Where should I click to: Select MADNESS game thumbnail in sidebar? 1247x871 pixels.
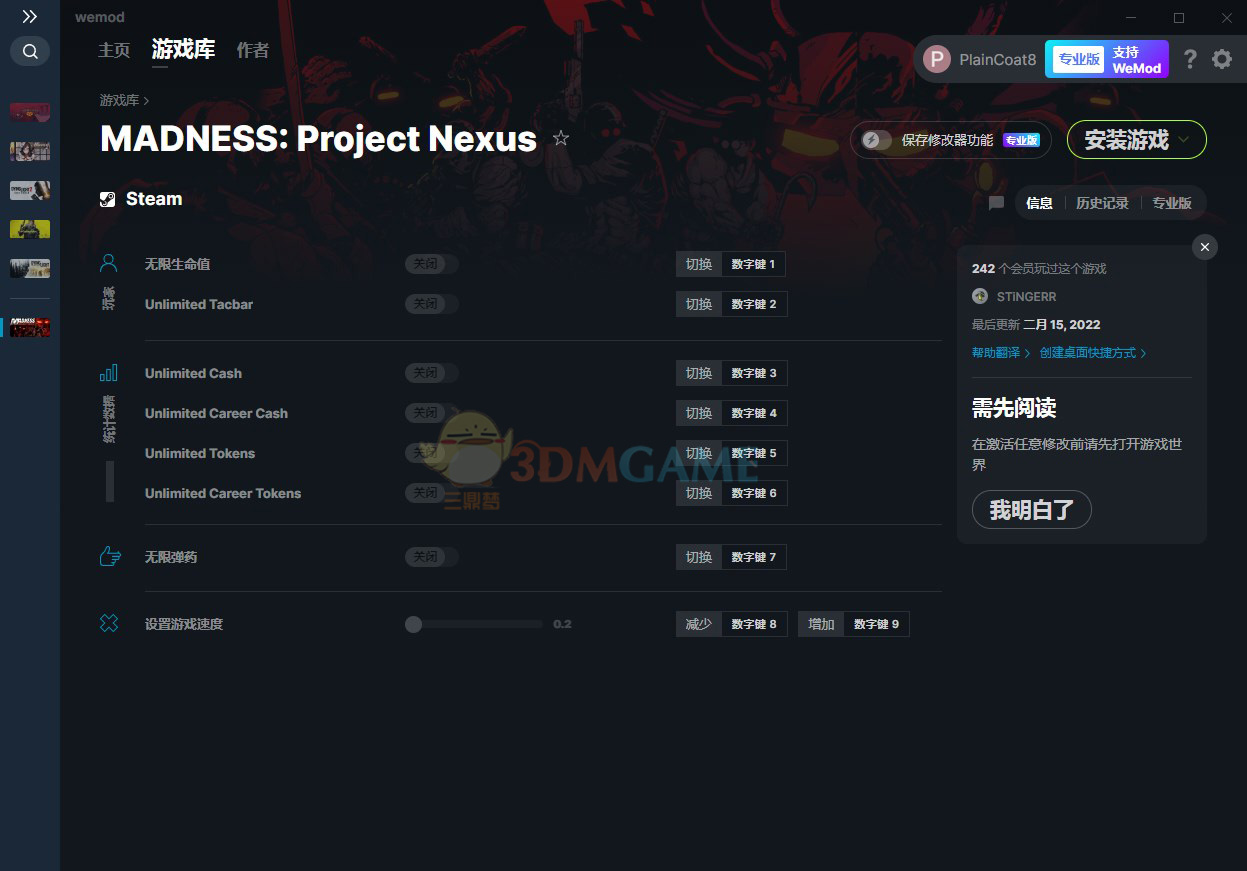(x=30, y=327)
